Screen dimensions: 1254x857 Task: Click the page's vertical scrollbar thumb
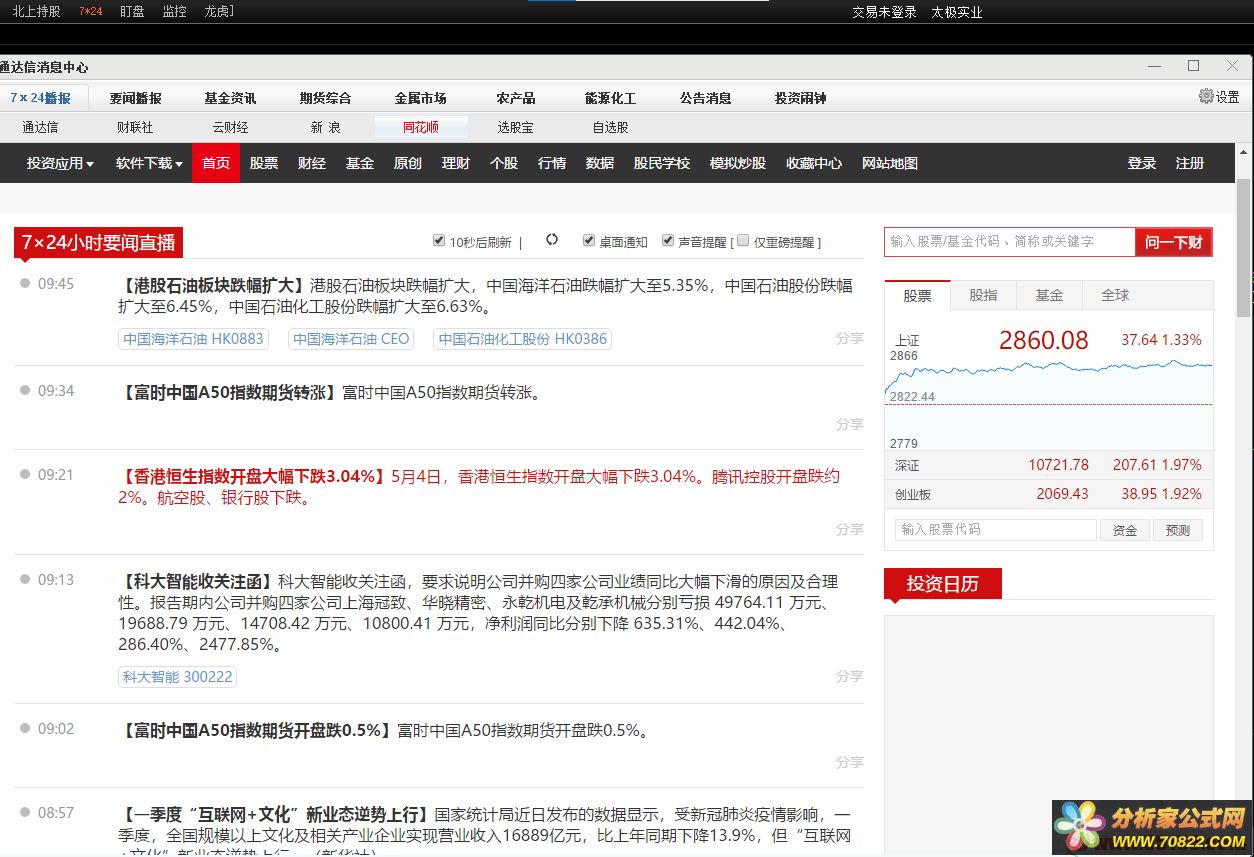(1244, 249)
